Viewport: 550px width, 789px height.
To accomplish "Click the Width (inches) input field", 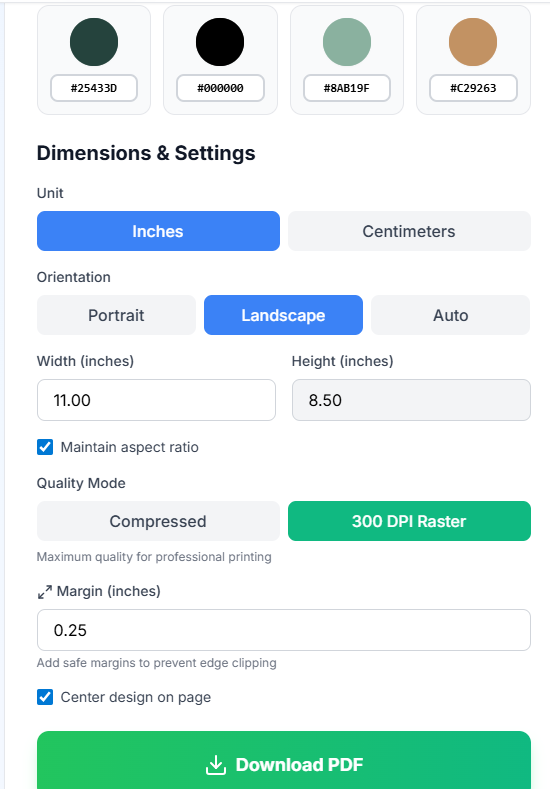I will [x=156, y=400].
